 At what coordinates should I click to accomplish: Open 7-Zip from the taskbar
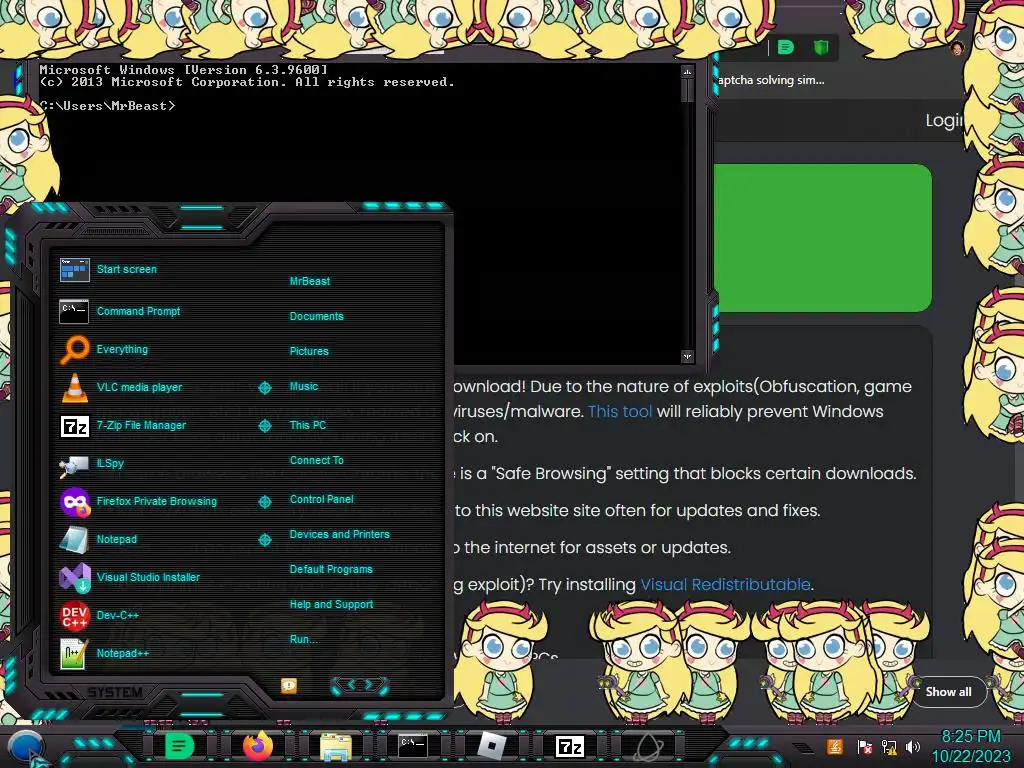click(569, 746)
